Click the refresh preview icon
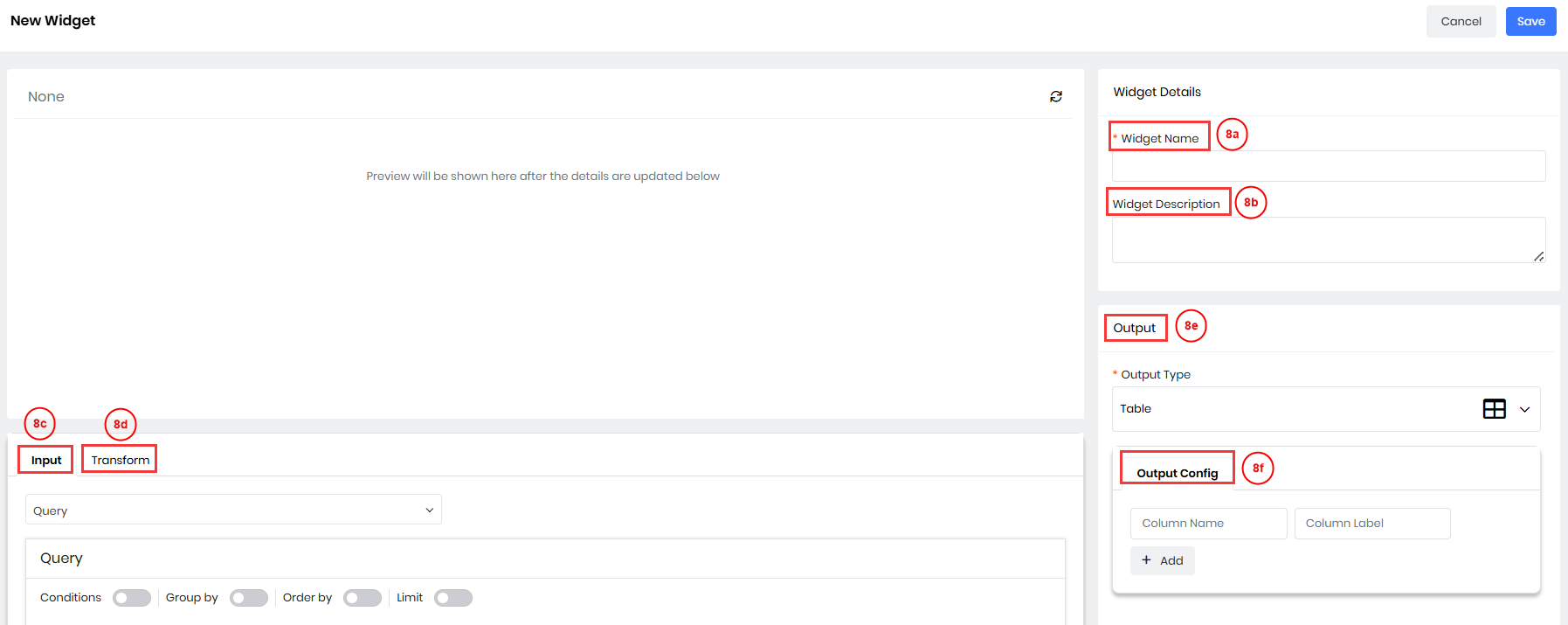This screenshot has width=1568, height=625. 1055,97
